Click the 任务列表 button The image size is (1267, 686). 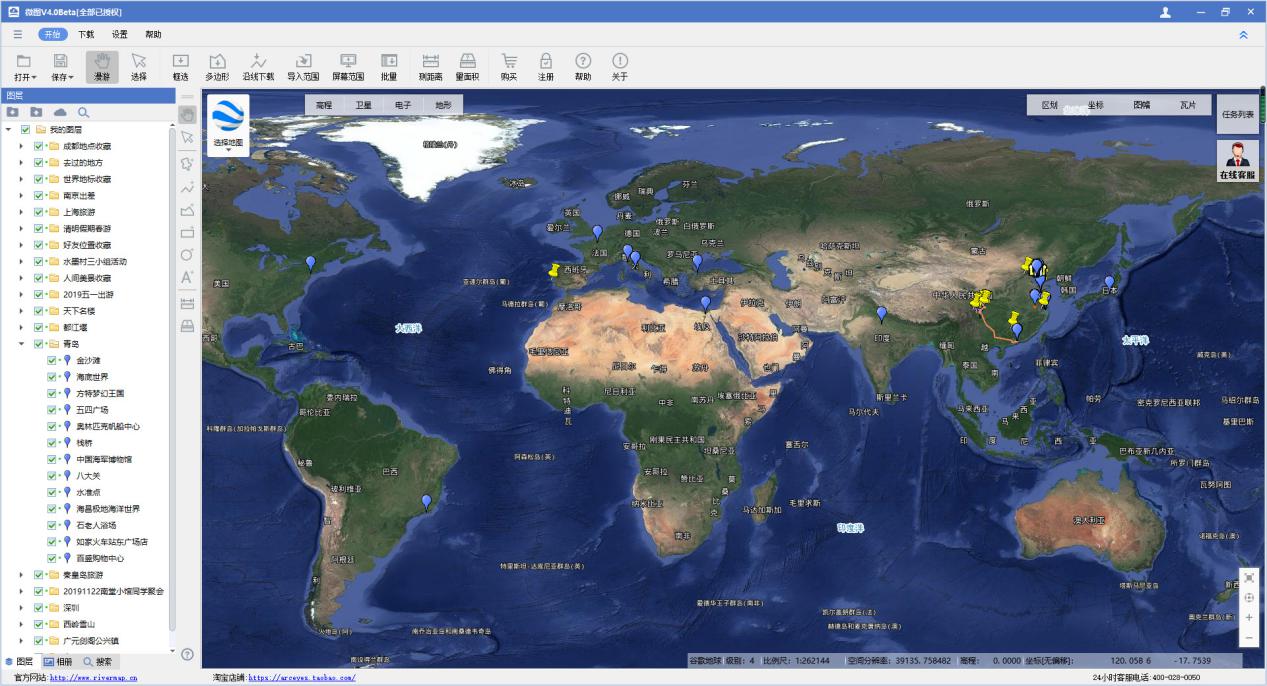pos(1237,115)
